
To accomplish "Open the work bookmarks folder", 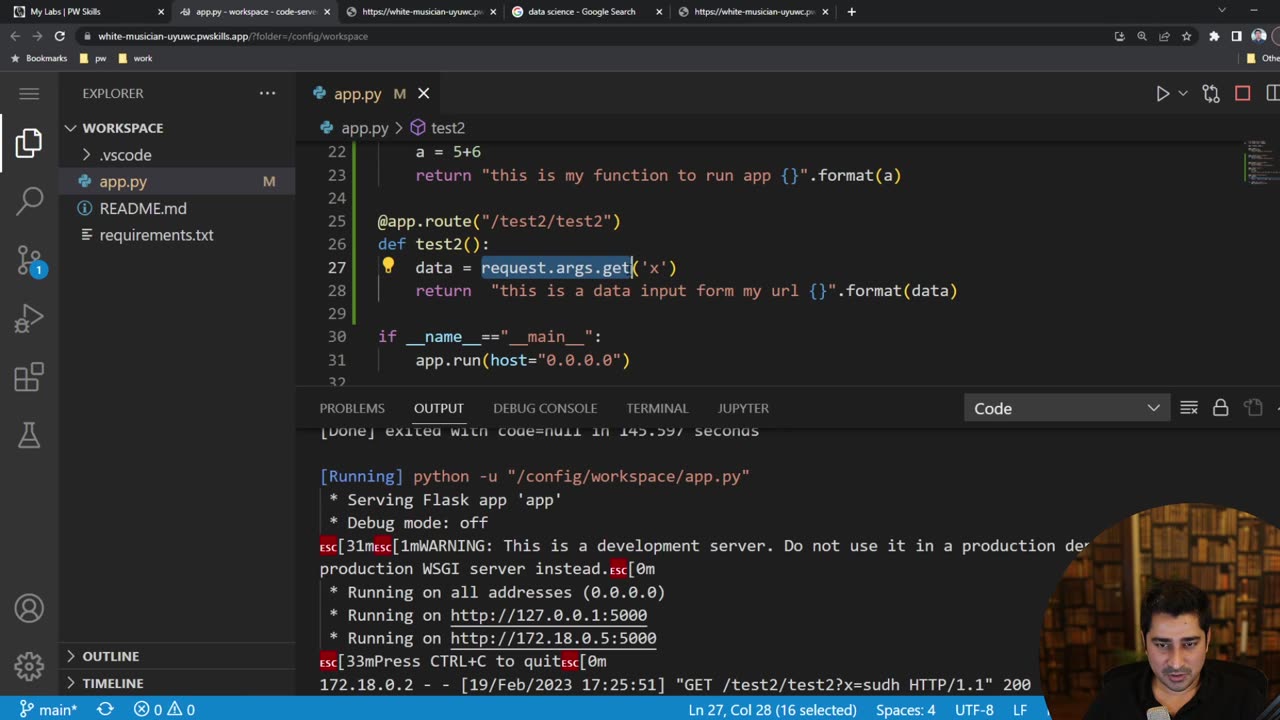I will pyautogui.click(x=135, y=58).
